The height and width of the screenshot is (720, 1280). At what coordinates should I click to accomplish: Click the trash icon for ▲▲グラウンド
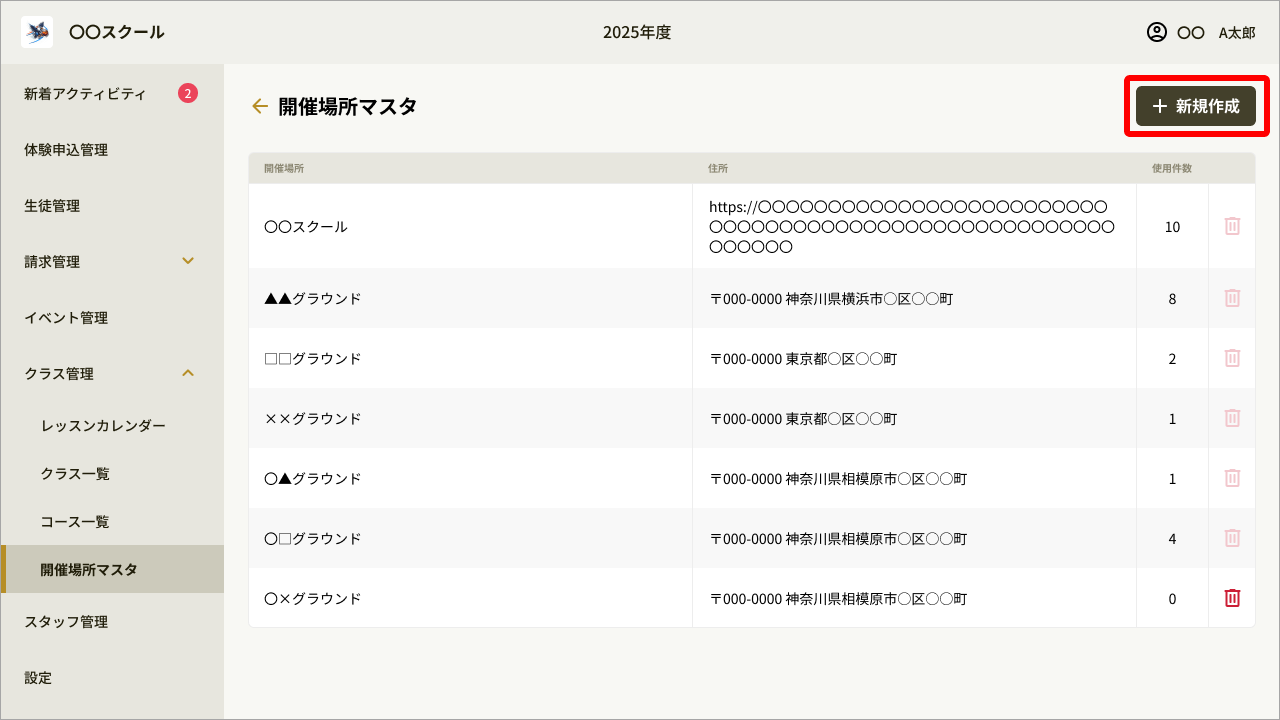(1232, 298)
